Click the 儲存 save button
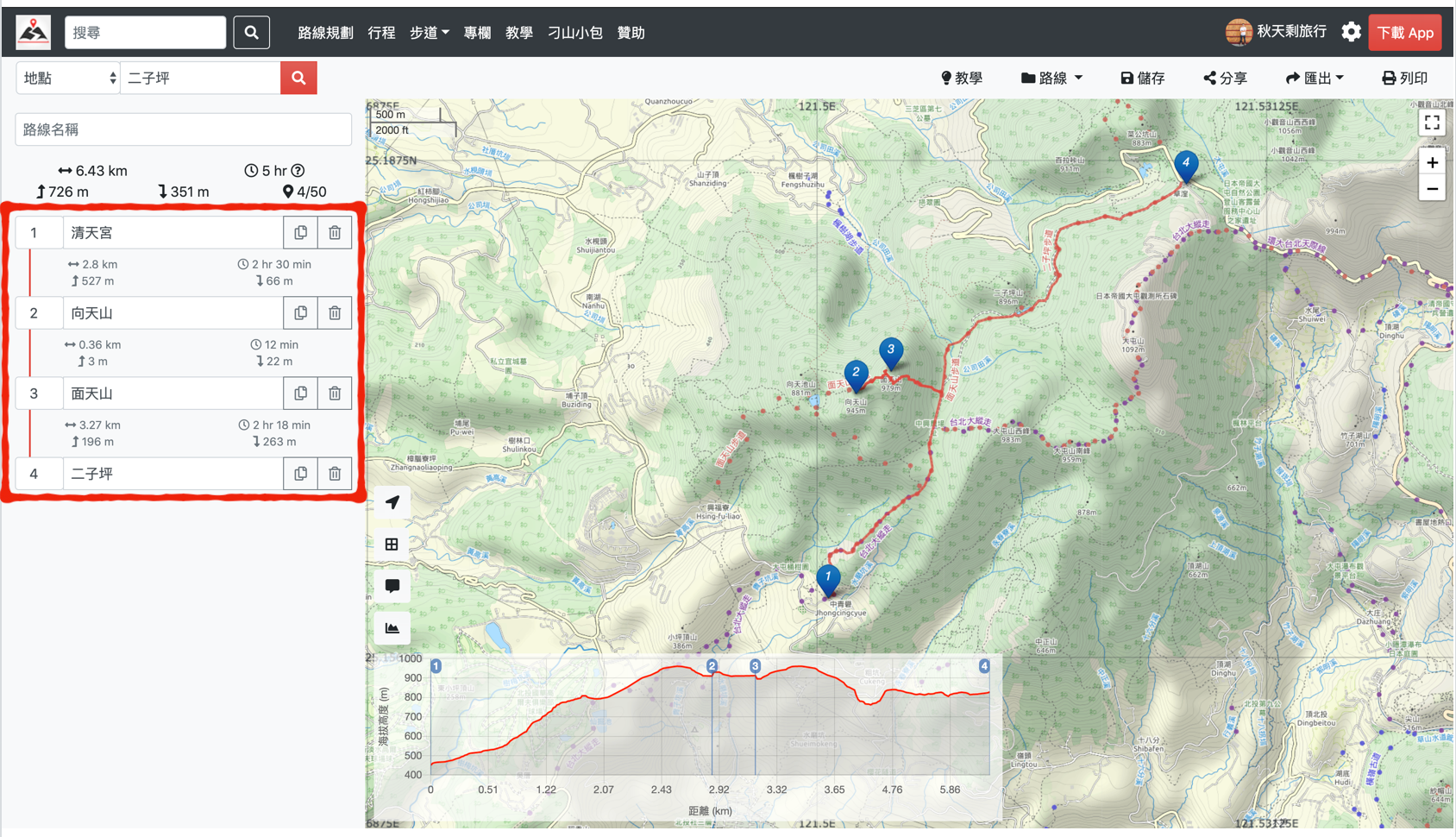This screenshot has width=1456, height=837. [1143, 79]
